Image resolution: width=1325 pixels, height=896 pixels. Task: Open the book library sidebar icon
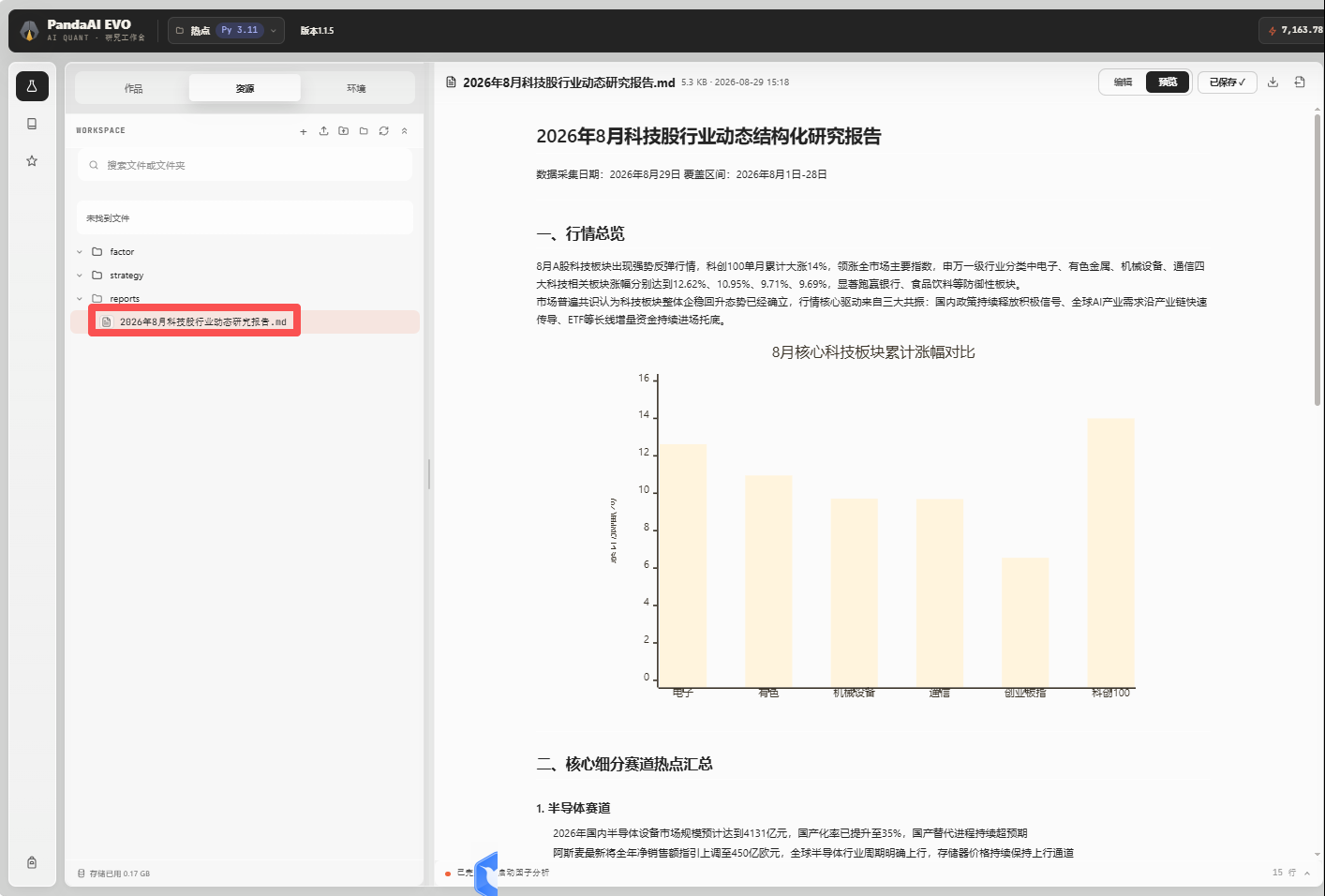[32, 124]
